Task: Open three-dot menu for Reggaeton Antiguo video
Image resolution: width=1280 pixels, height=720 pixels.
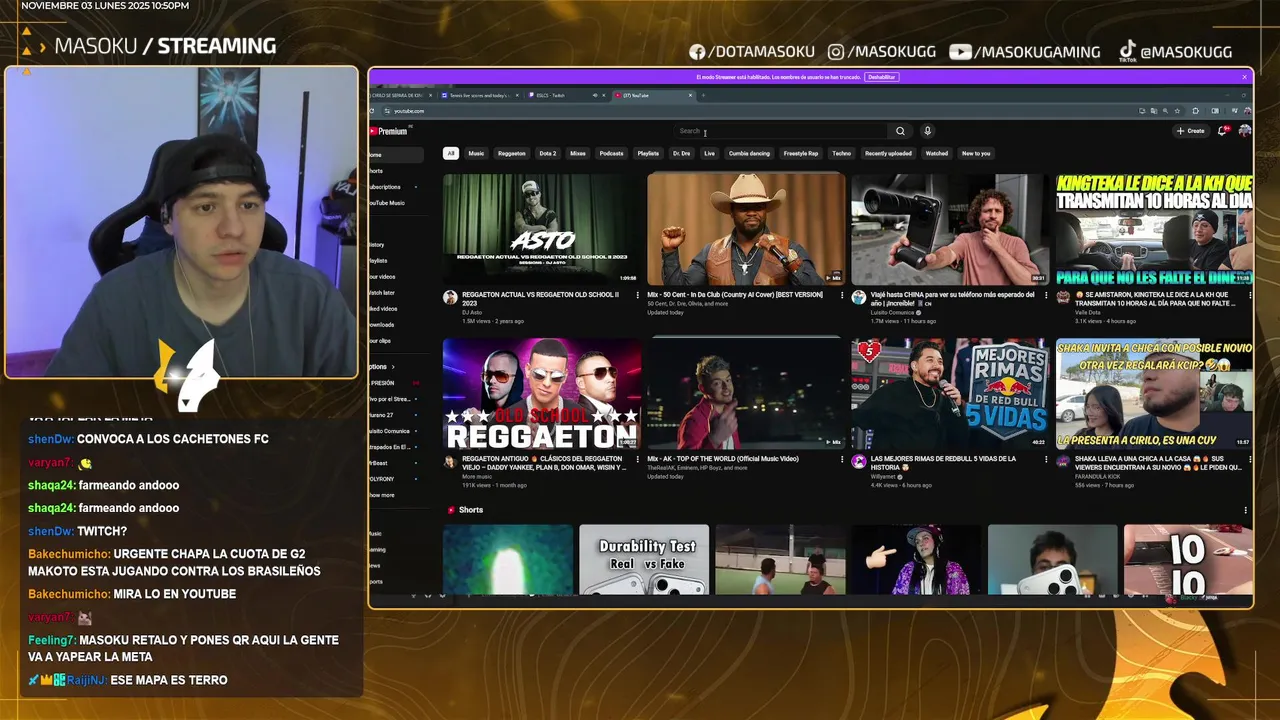Action: coord(637,460)
